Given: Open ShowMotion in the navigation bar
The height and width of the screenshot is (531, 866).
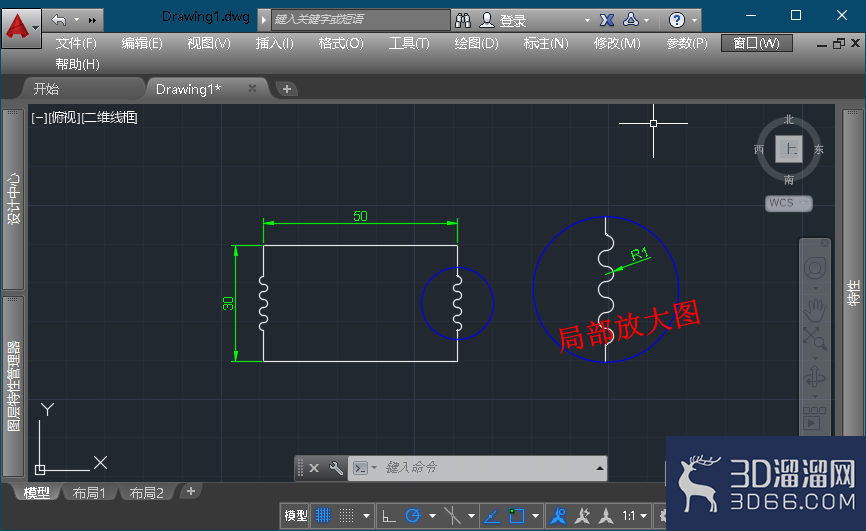Looking at the screenshot, I should click(814, 419).
